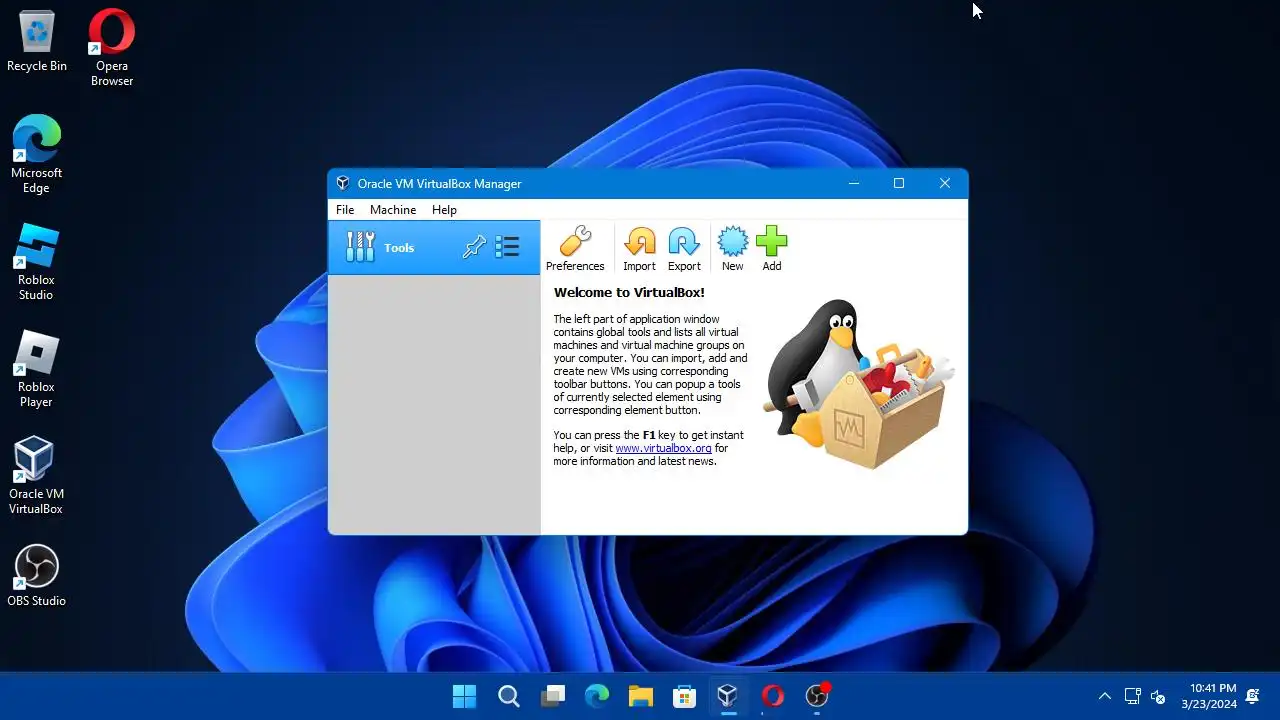
Task: Open Microsoft Store from the taskbar
Action: (x=684, y=696)
